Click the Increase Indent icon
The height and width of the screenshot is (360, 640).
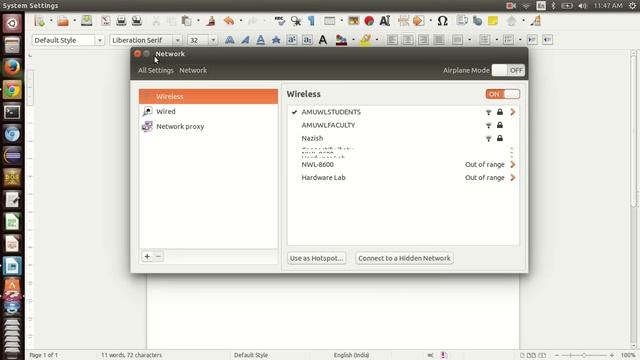(532, 40)
